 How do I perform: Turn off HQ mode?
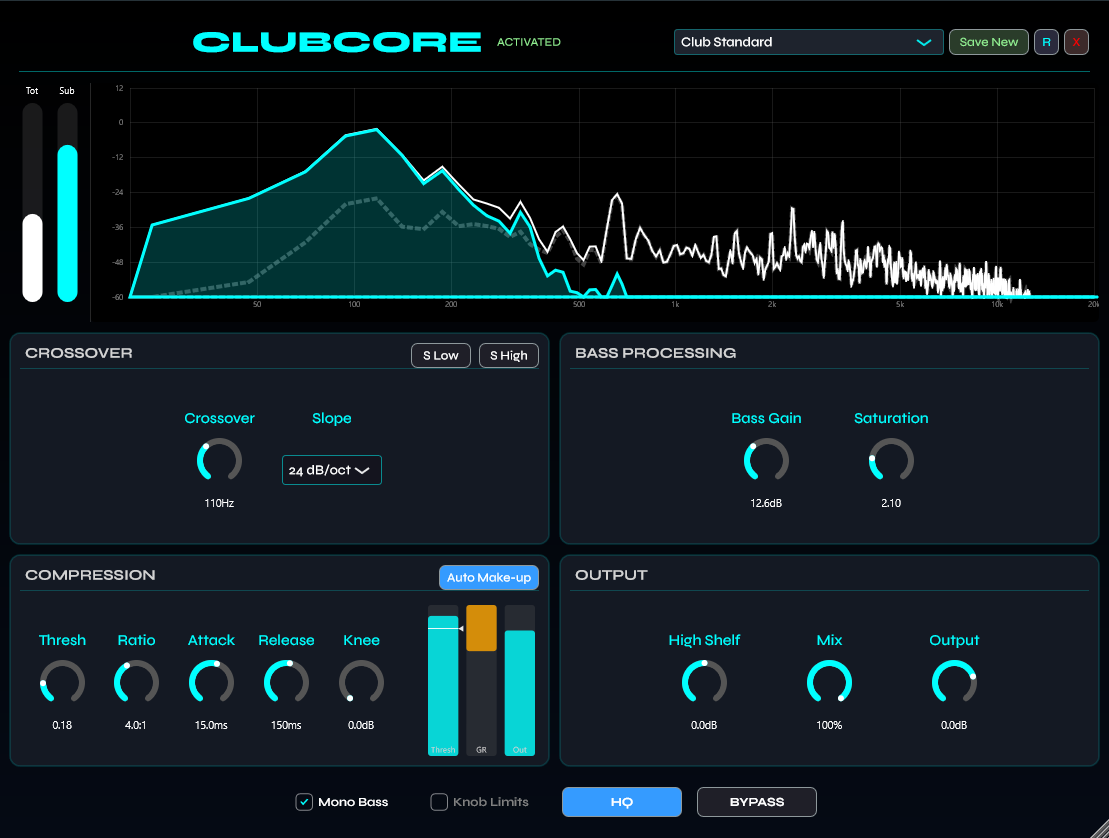621,802
